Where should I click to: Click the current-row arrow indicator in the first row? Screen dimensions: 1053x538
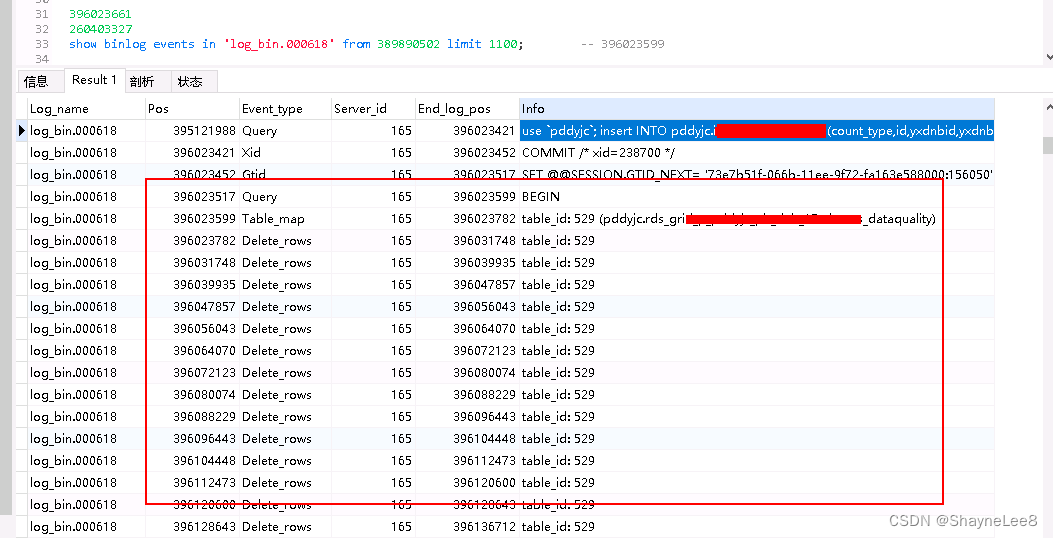[x=22, y=130]
